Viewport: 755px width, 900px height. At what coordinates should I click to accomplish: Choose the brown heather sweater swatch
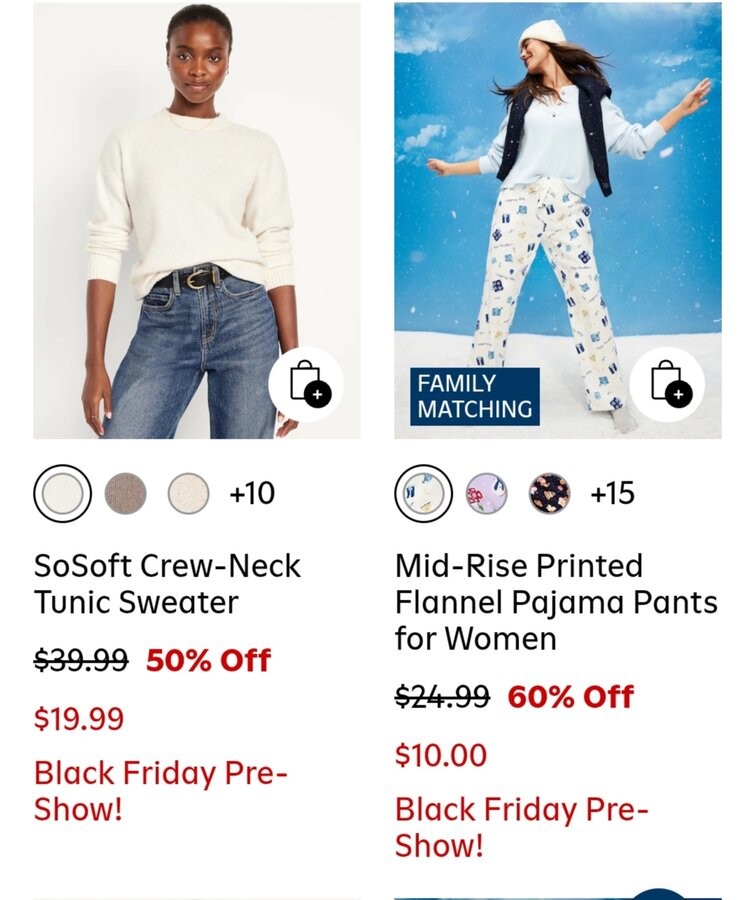[x=126, y=493]
